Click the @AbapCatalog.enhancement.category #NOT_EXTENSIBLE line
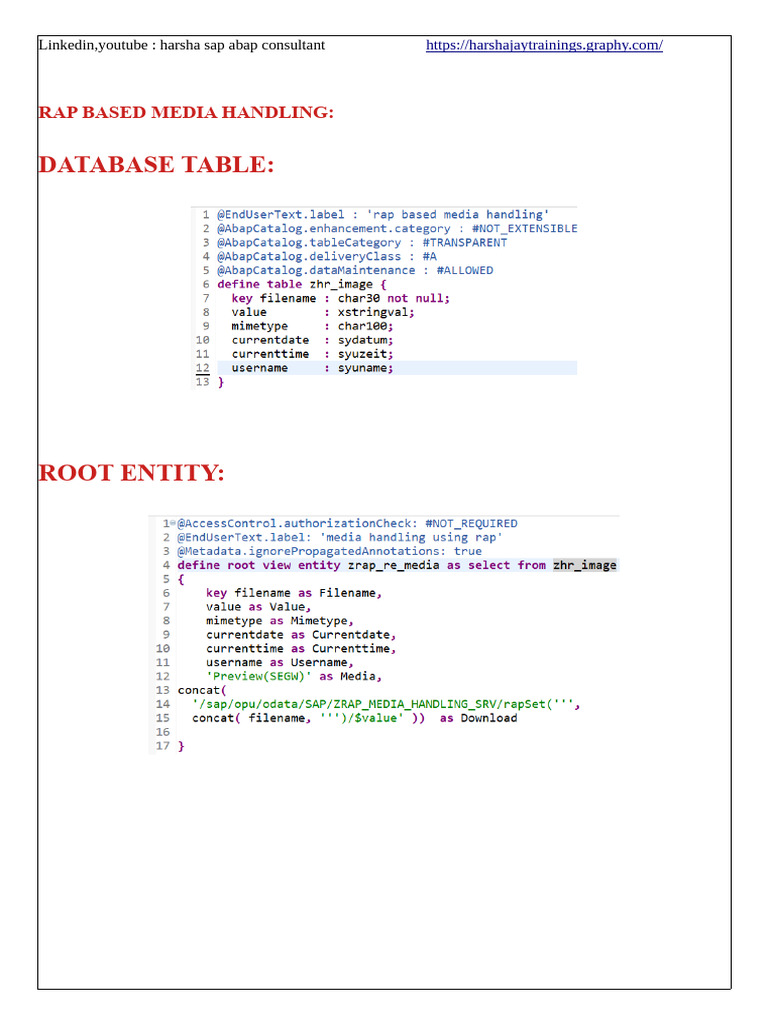 pyautogui.click(x=397, y=229)
